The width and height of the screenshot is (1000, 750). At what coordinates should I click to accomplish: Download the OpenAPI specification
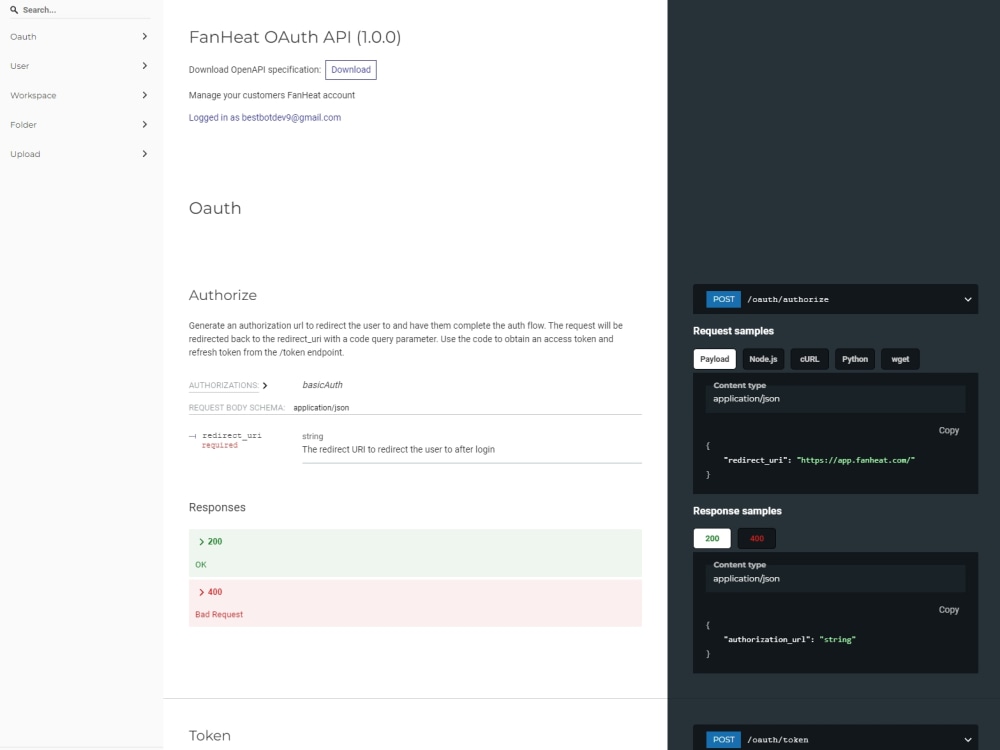[x=351, y=70]
